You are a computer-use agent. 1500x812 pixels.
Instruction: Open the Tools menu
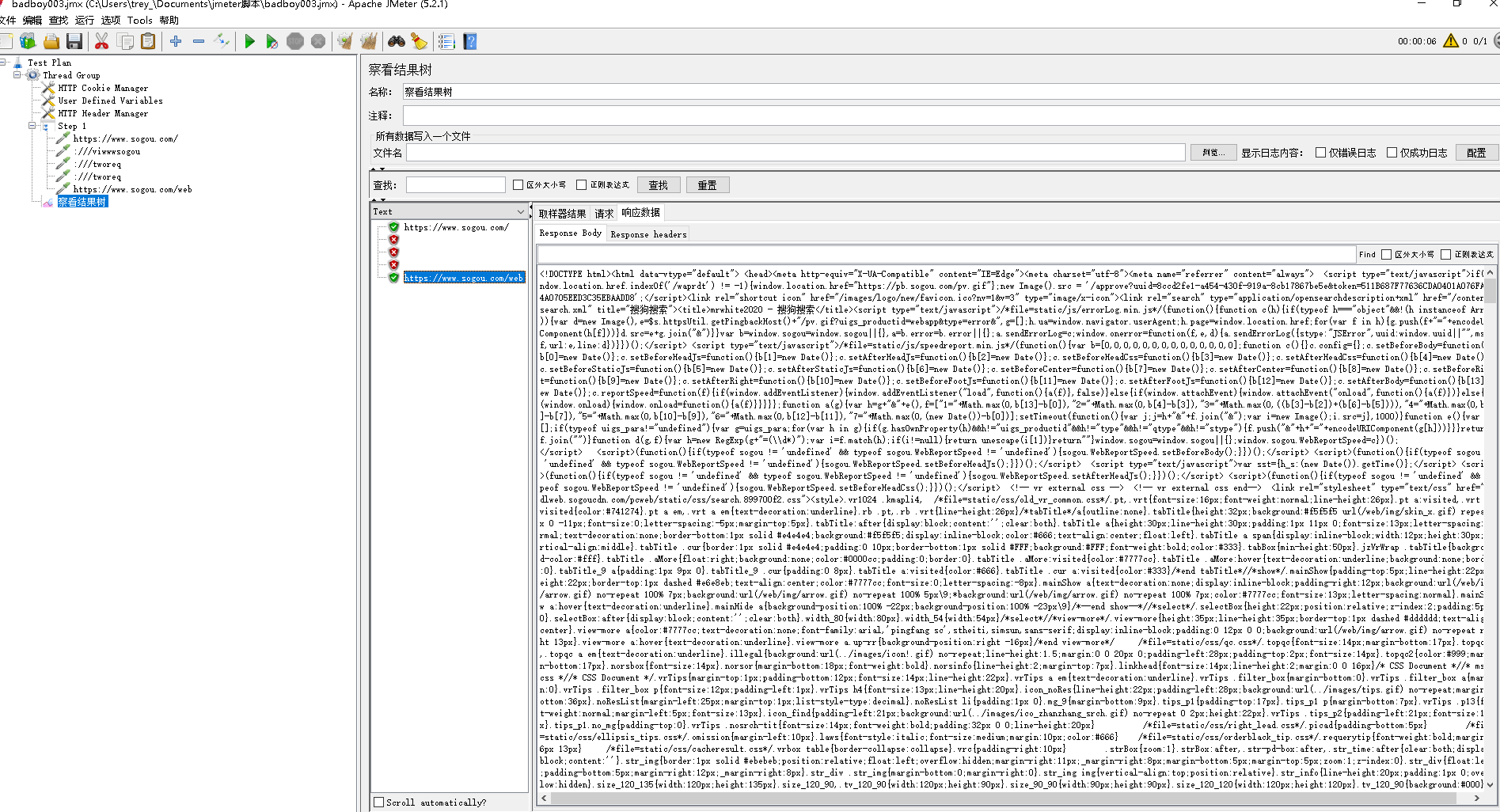tap(140, 21)
